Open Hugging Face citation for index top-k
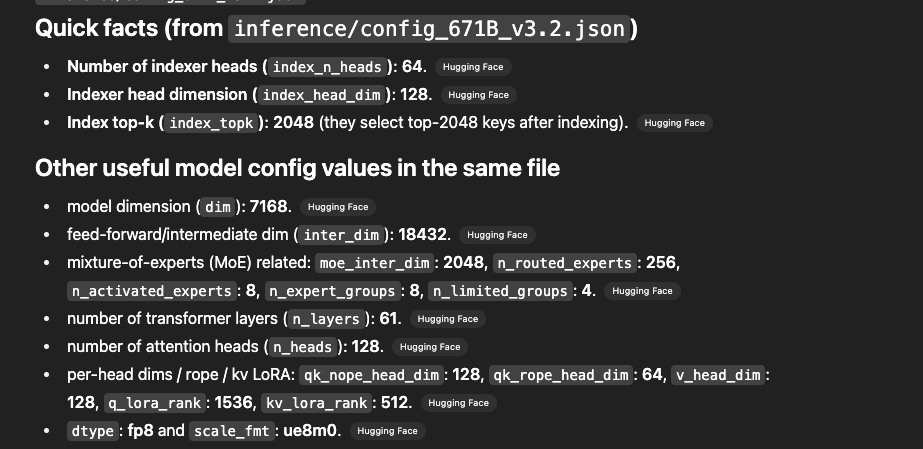The height and width of the screenshot is (449, 923). pos(674,123)
